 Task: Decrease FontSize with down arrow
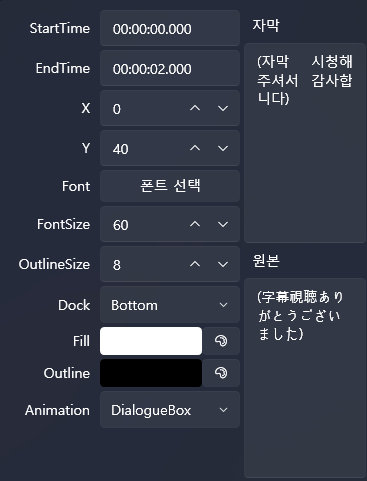pos(223,224)
